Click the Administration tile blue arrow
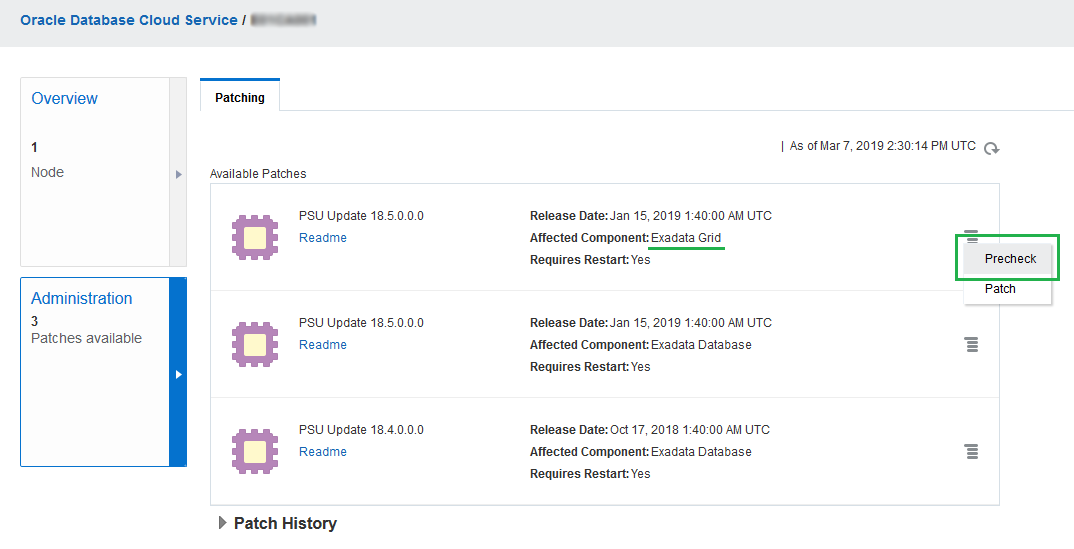The width and height of the screenshot is (1074, 549). (179, 374)
